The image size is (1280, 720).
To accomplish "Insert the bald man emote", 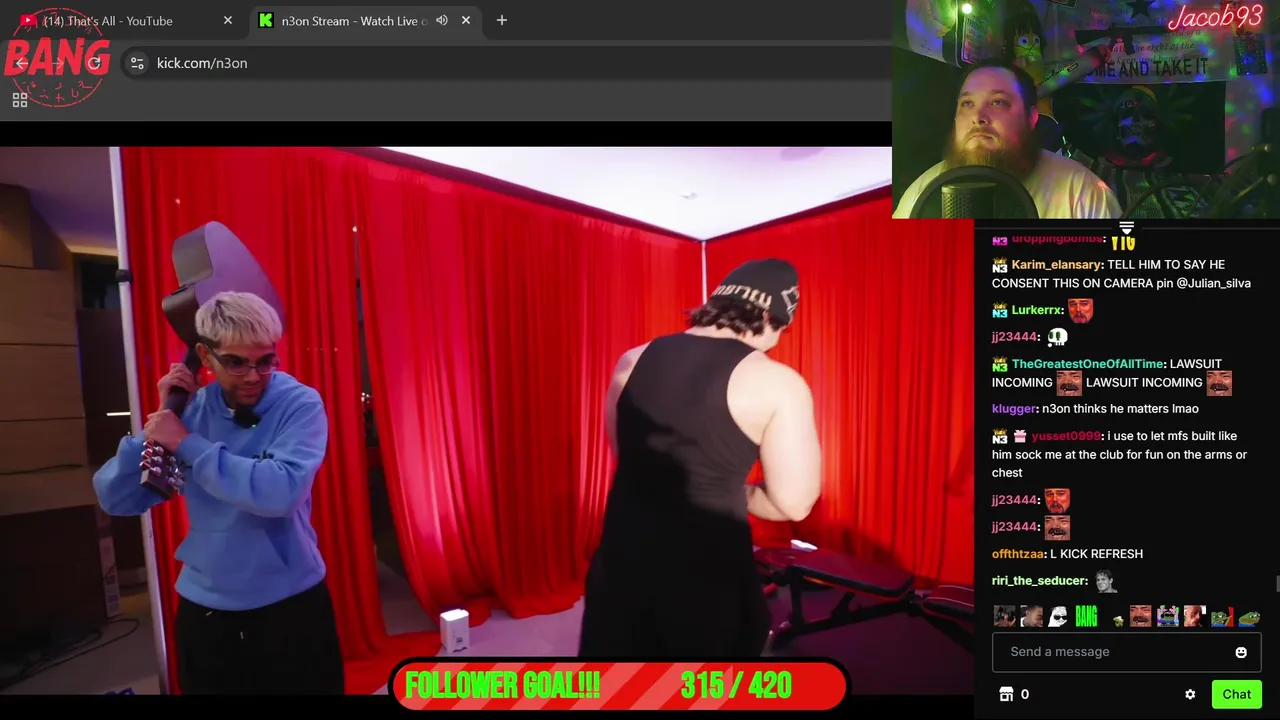I will point(1195,616).
